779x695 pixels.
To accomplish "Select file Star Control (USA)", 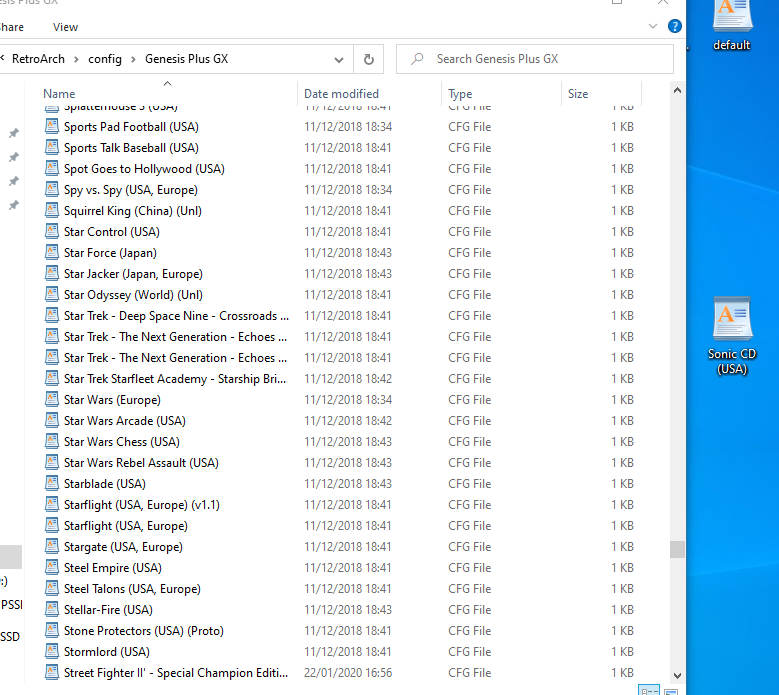I will coord(112,232).
